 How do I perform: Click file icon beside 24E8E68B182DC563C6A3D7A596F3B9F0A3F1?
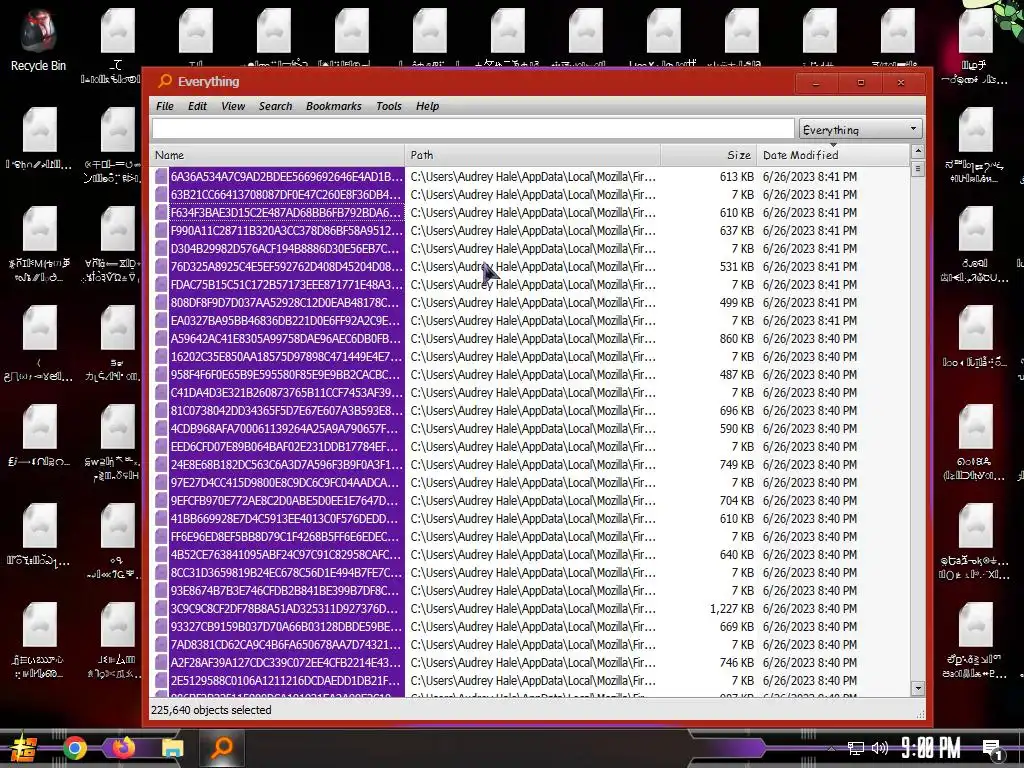[161, 464]
